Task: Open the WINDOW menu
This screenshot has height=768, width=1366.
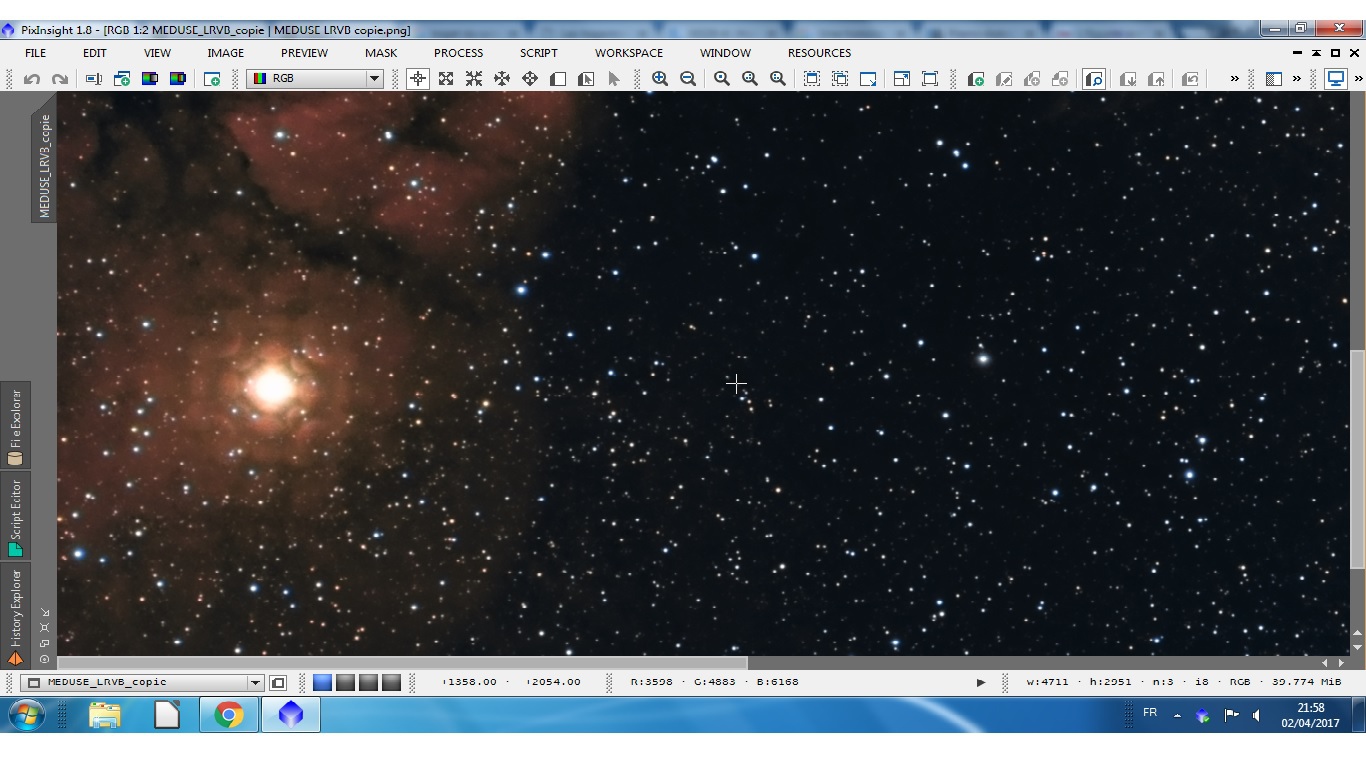Action: 725,53
